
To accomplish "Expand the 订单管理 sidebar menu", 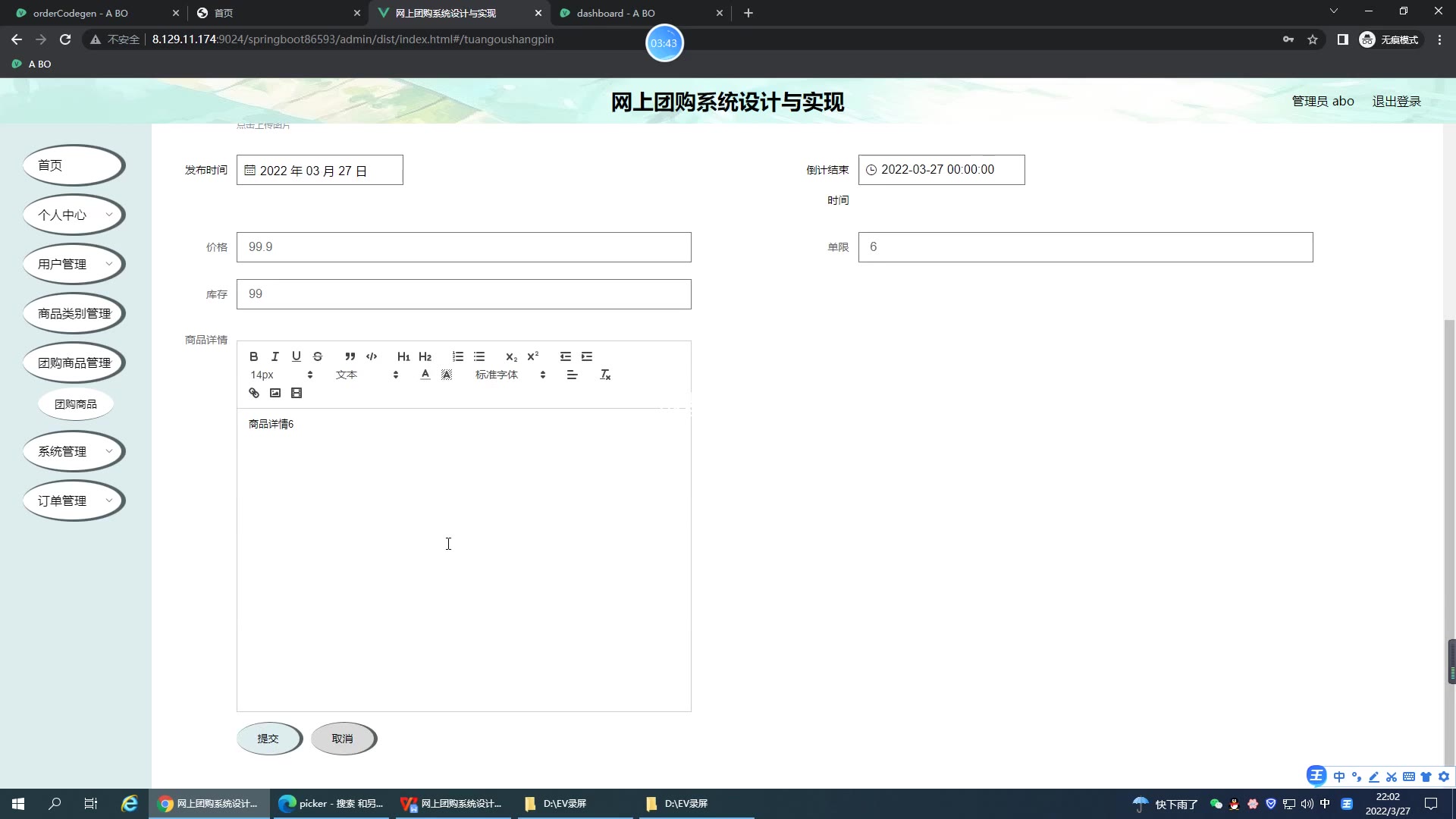I will point(74,500).
